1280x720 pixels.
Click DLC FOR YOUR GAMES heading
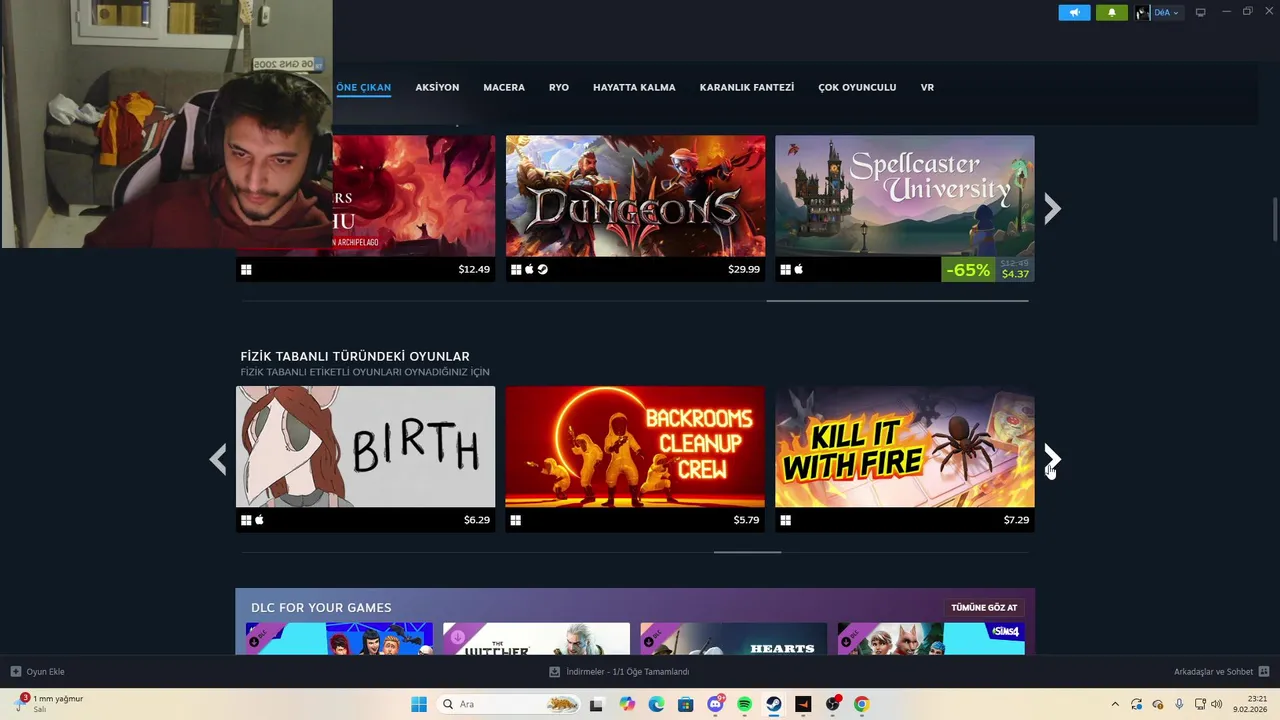coord(321,607)
